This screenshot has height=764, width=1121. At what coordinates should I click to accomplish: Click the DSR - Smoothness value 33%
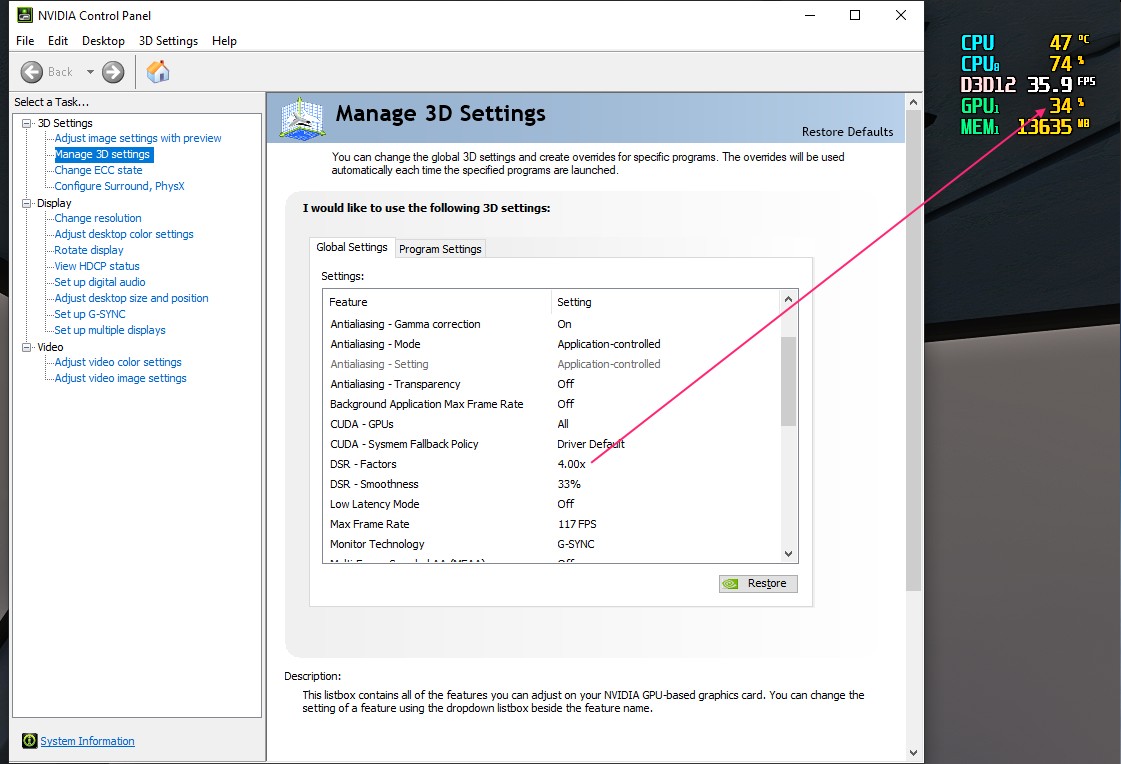click(x=569, y=484)
